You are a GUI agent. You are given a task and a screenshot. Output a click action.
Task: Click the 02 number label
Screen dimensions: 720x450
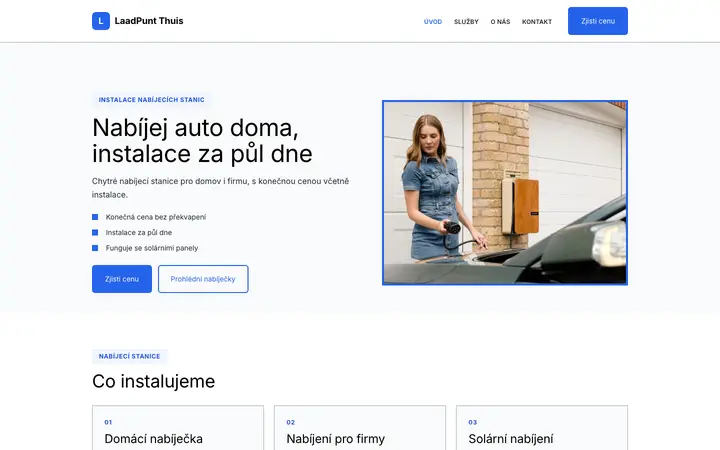290,422
